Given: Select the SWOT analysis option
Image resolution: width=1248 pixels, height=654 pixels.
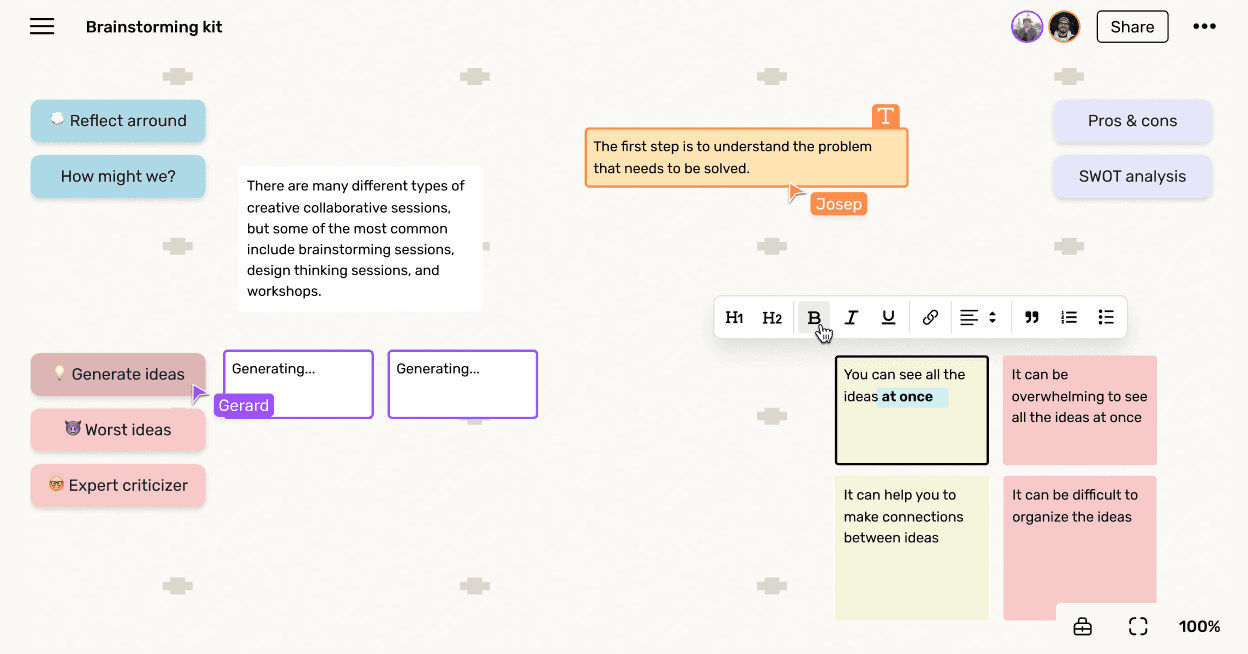Looking at the screenshot, I should point(1132,177).
